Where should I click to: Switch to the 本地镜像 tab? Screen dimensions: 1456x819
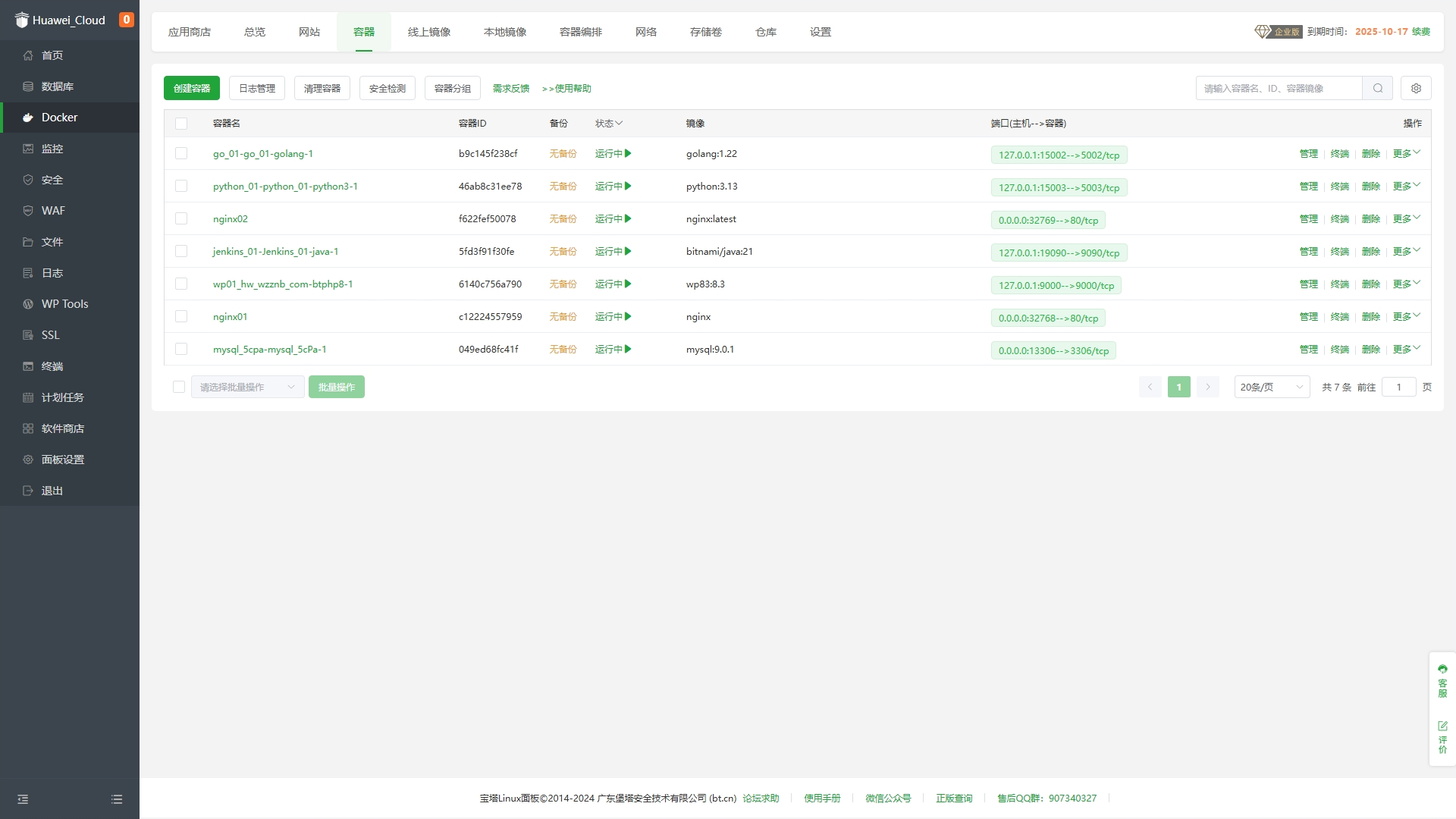point(505,32)
